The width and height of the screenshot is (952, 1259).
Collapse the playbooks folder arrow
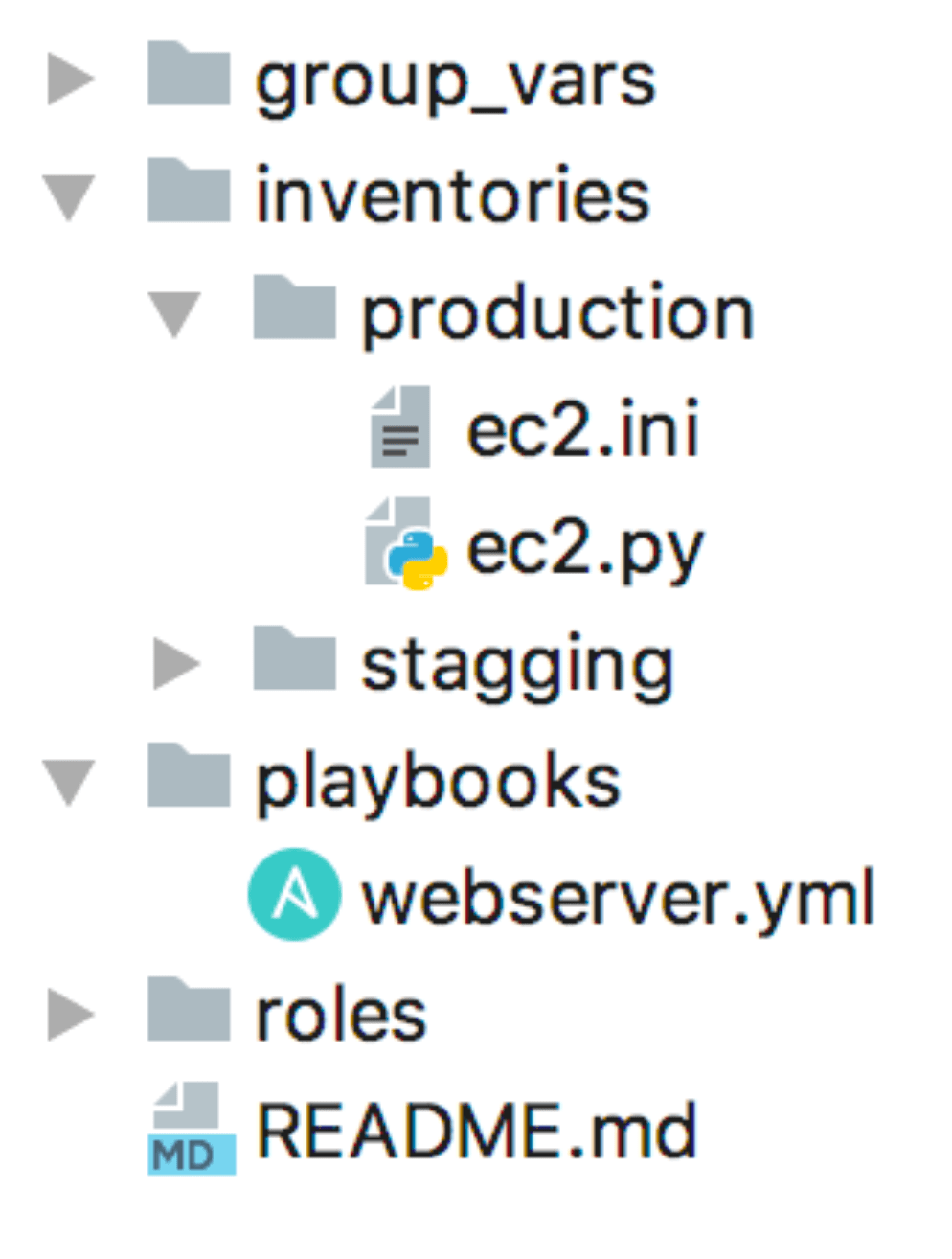pyautogui.click(x=69, y=782)
